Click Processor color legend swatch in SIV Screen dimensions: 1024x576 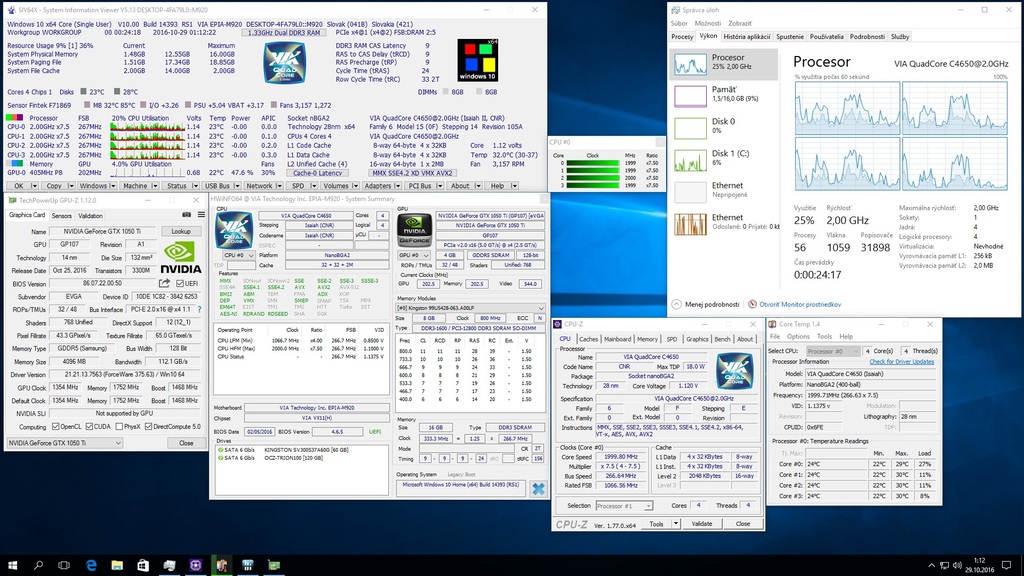point(14,118)
